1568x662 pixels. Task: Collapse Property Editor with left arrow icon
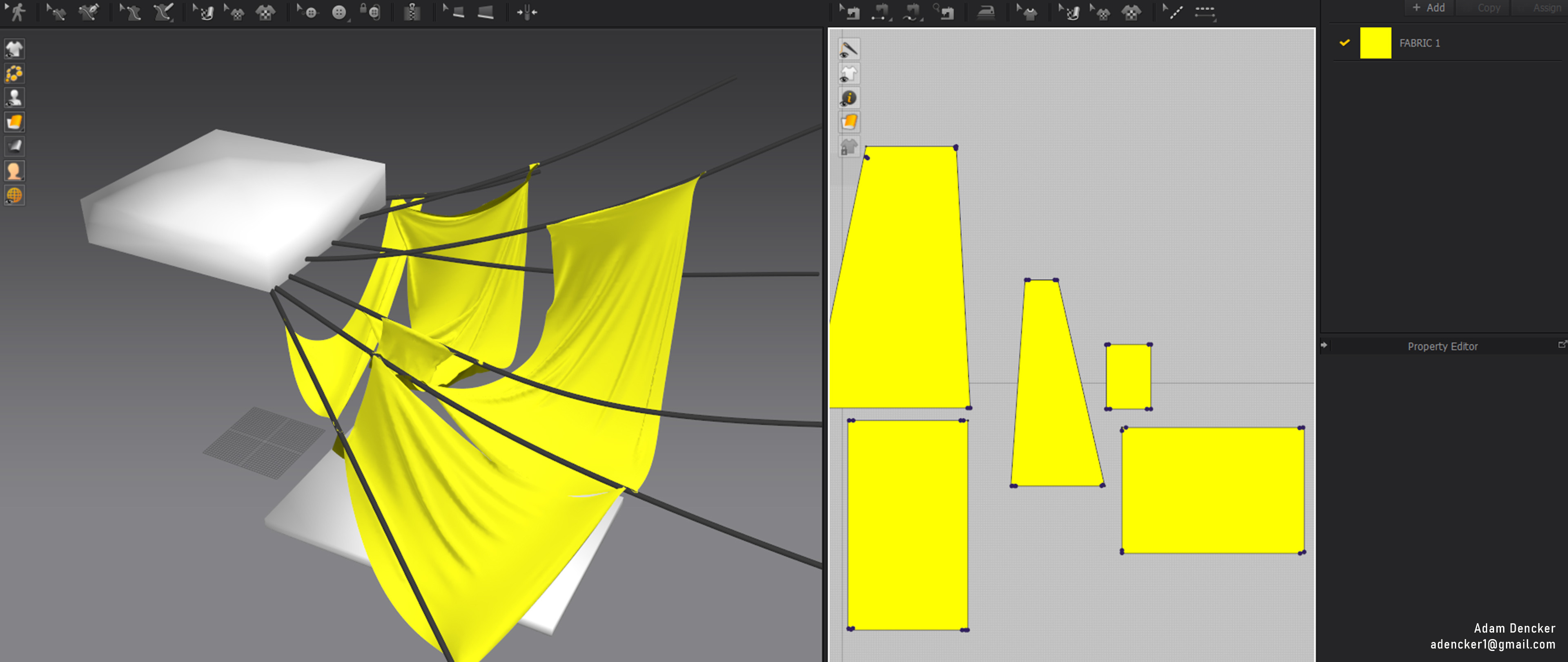click(1323, 345)
